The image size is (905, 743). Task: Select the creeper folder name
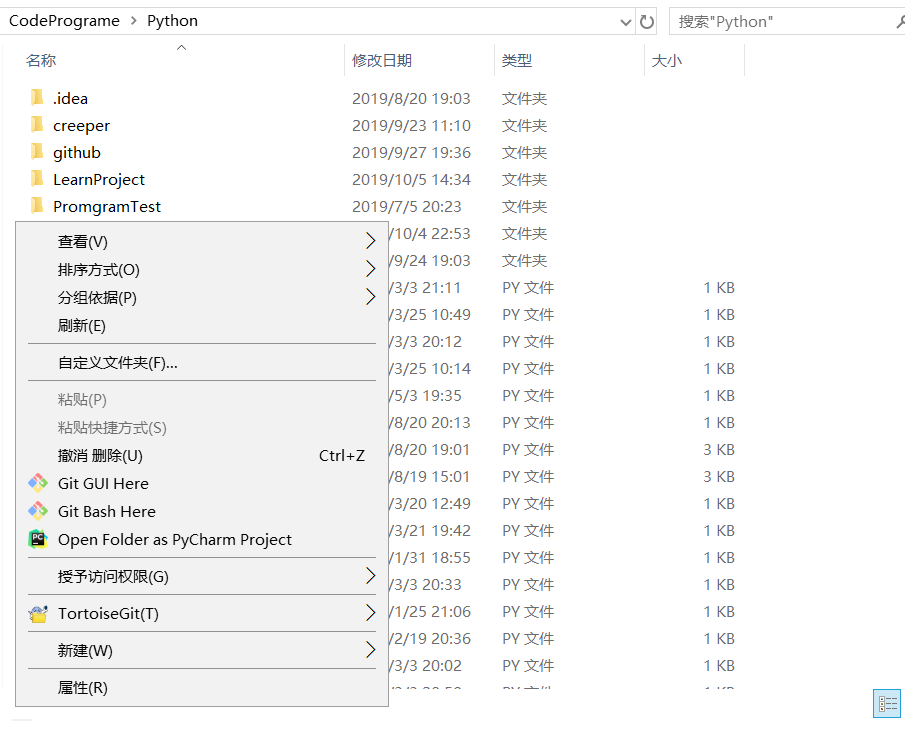click(81, 126)
